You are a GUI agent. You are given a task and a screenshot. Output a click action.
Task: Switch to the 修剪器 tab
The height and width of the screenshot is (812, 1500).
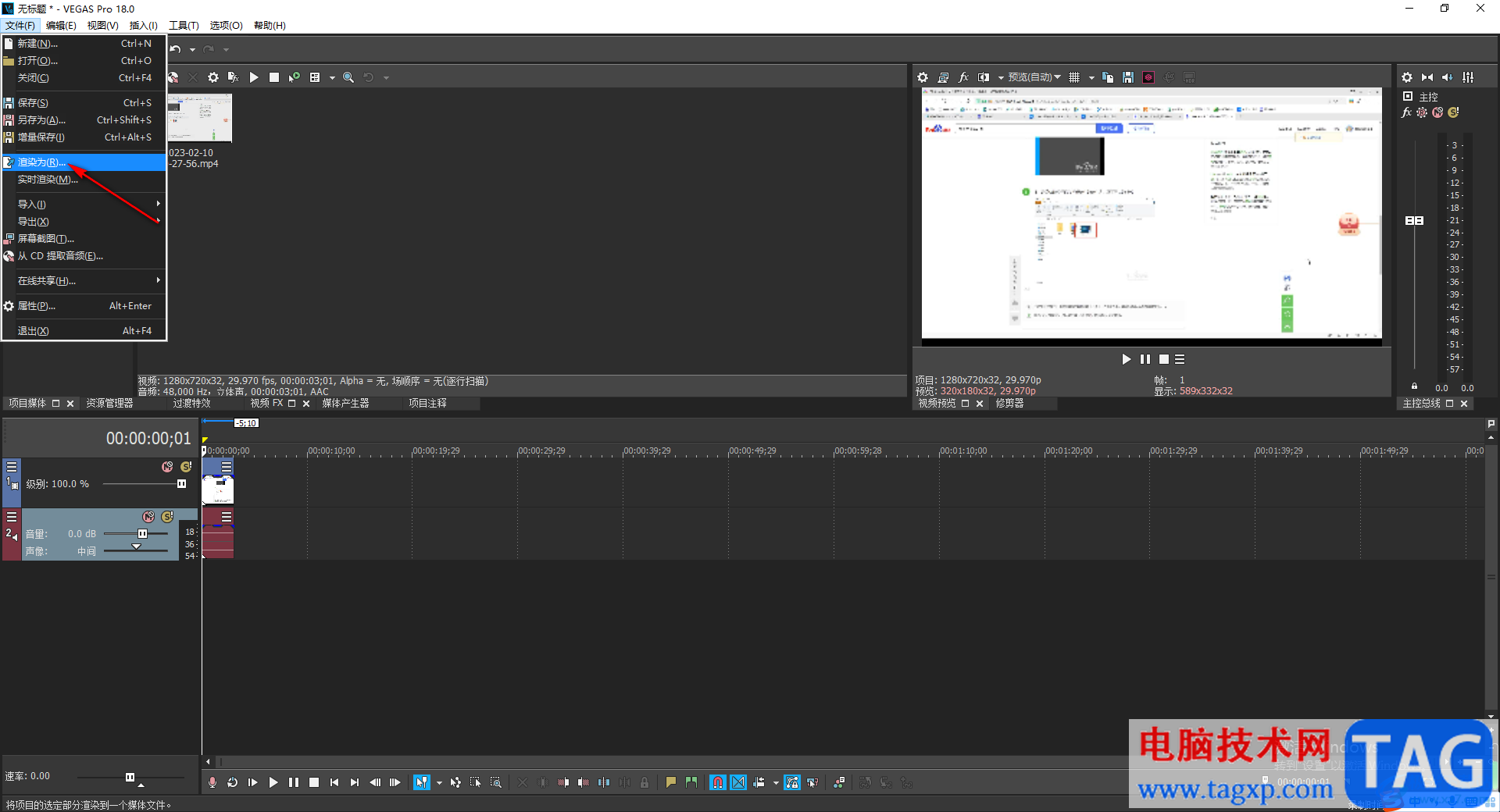1009,404
